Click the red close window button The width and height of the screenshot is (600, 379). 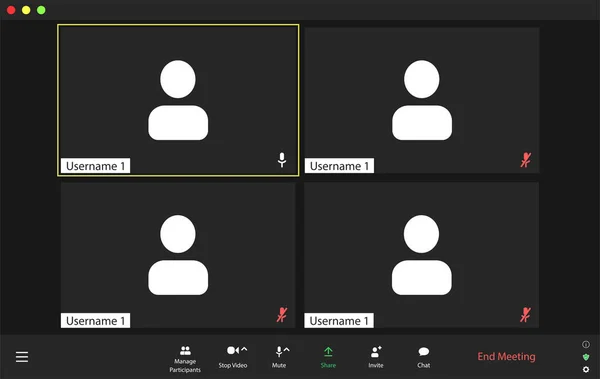[x=11, y=10]
